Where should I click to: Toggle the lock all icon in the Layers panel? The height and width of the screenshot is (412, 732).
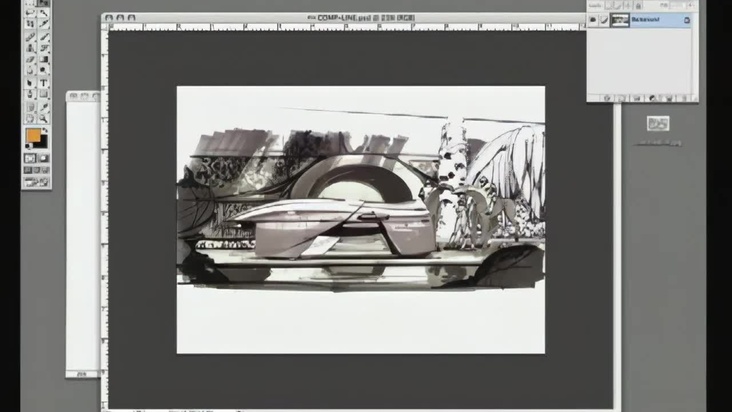tap(640, 7)
